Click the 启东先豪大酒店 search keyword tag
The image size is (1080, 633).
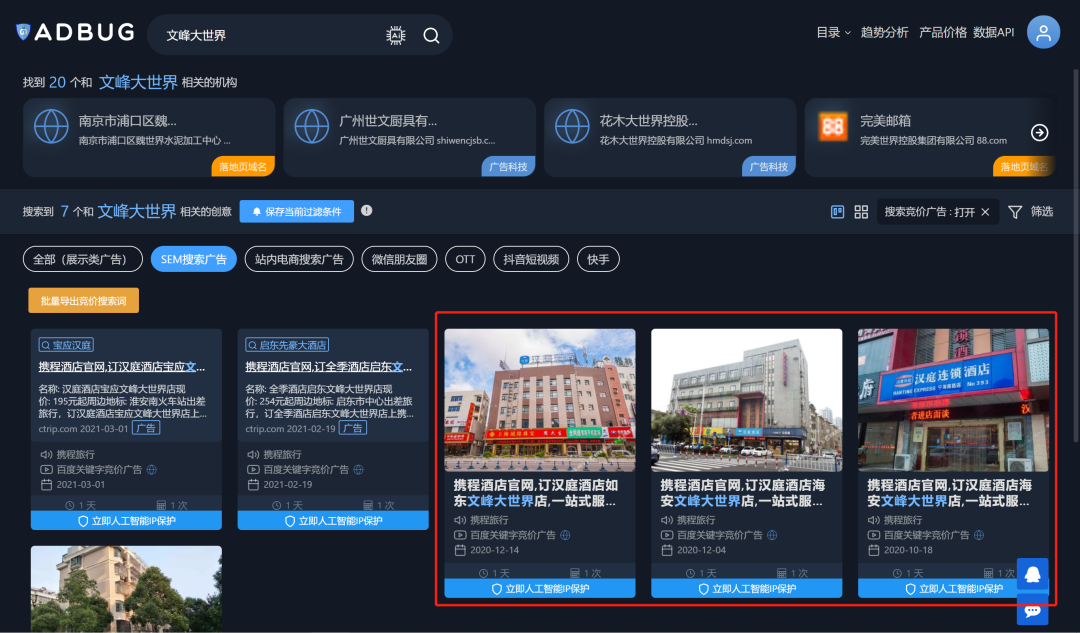287,344
